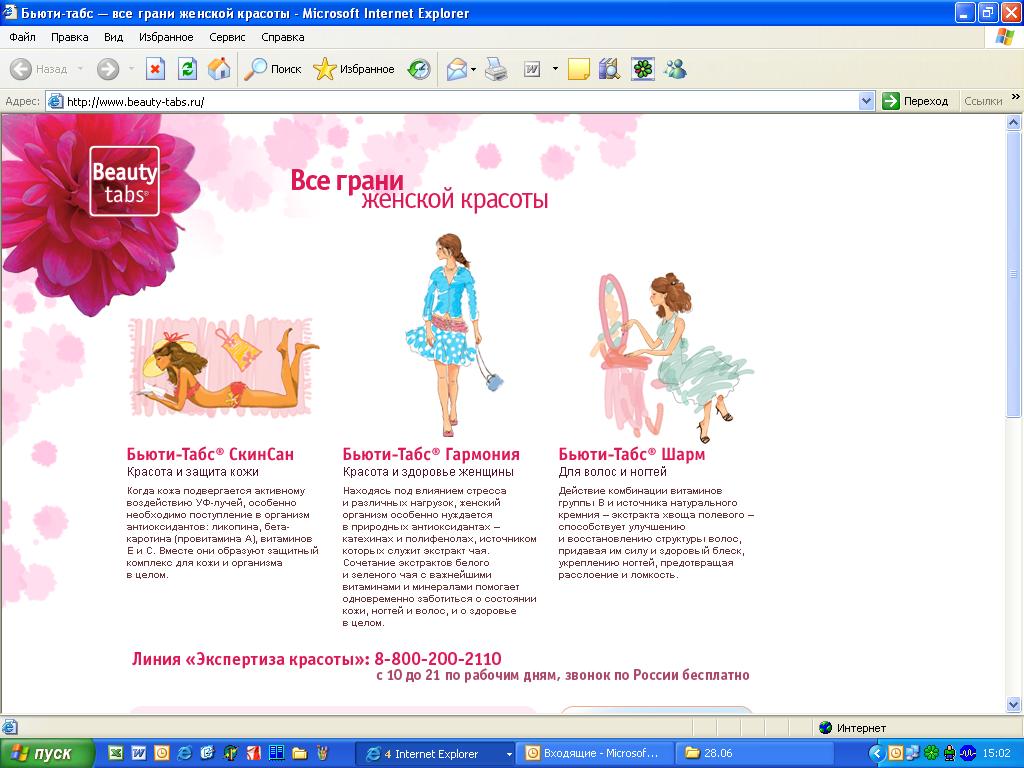1024x768 pixels.
Task: Stop page loading with red X icon
Action: (x=155, y=69)
